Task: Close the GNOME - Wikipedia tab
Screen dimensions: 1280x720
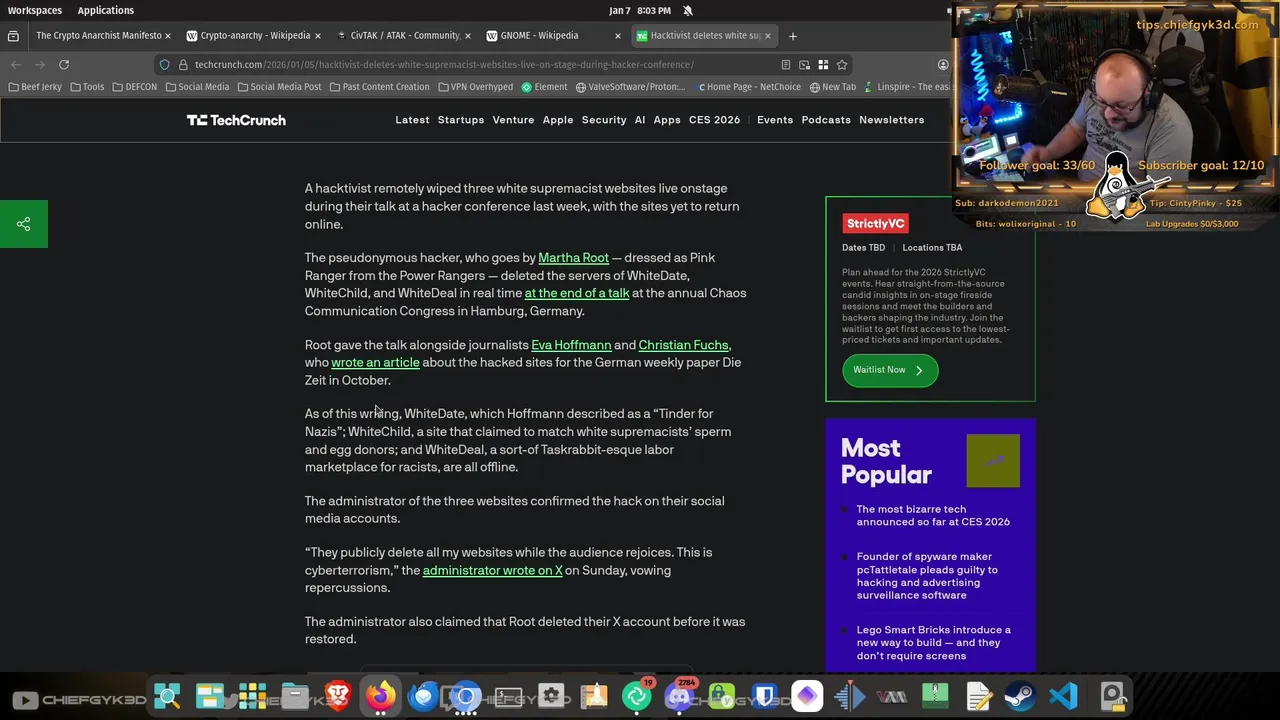Action: (617, 36)
